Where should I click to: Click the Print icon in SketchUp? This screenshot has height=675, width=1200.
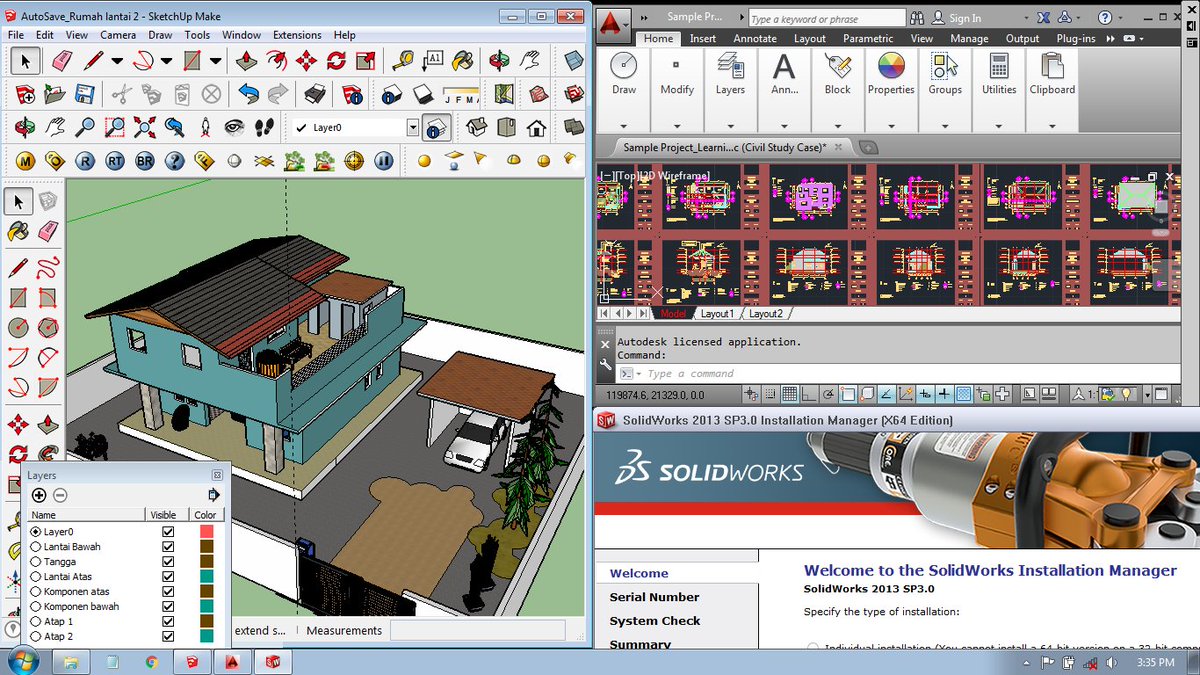click(315, 95)
